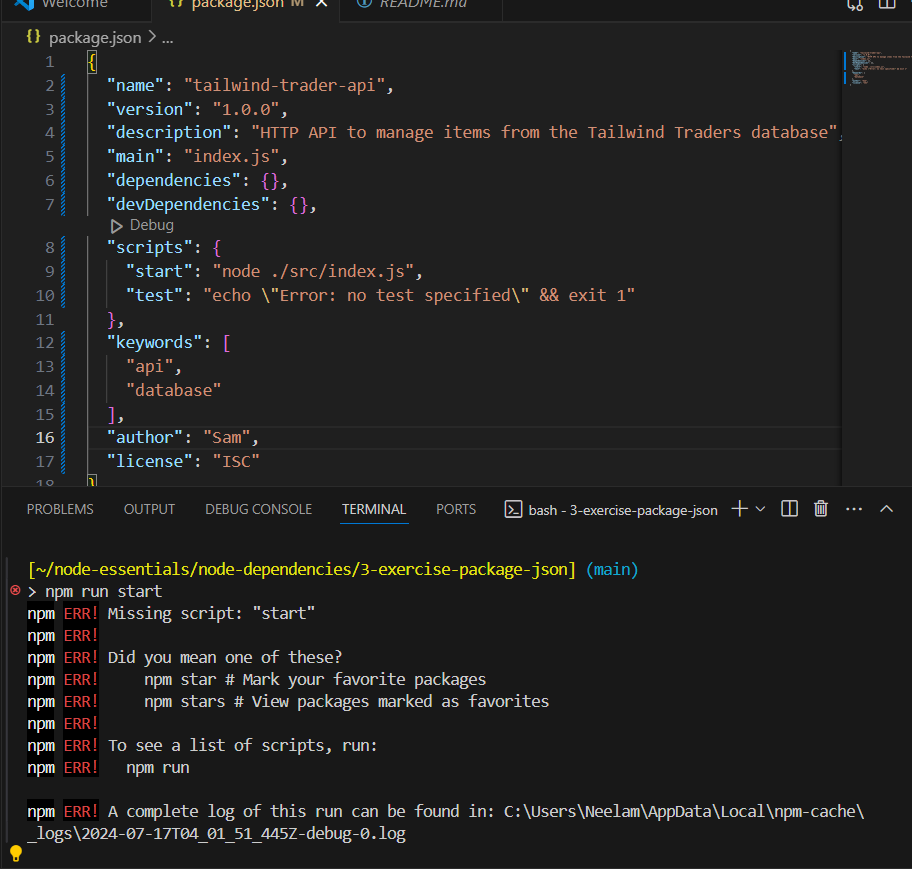The width and height of the screenshot is (912, 869).
Task: Click the package.json breadcrumb
Action: (x=95, y=38)
